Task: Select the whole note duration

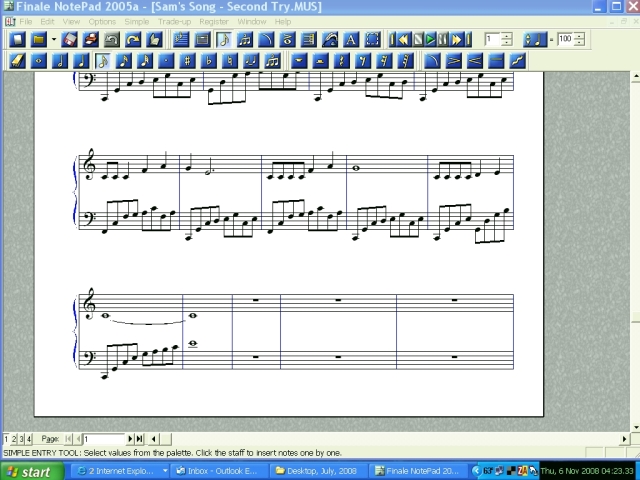Action: (38, 61)
